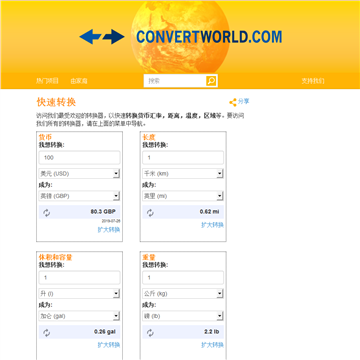Click the CONVERTWORLD.COM site title

tap(209, 37)
